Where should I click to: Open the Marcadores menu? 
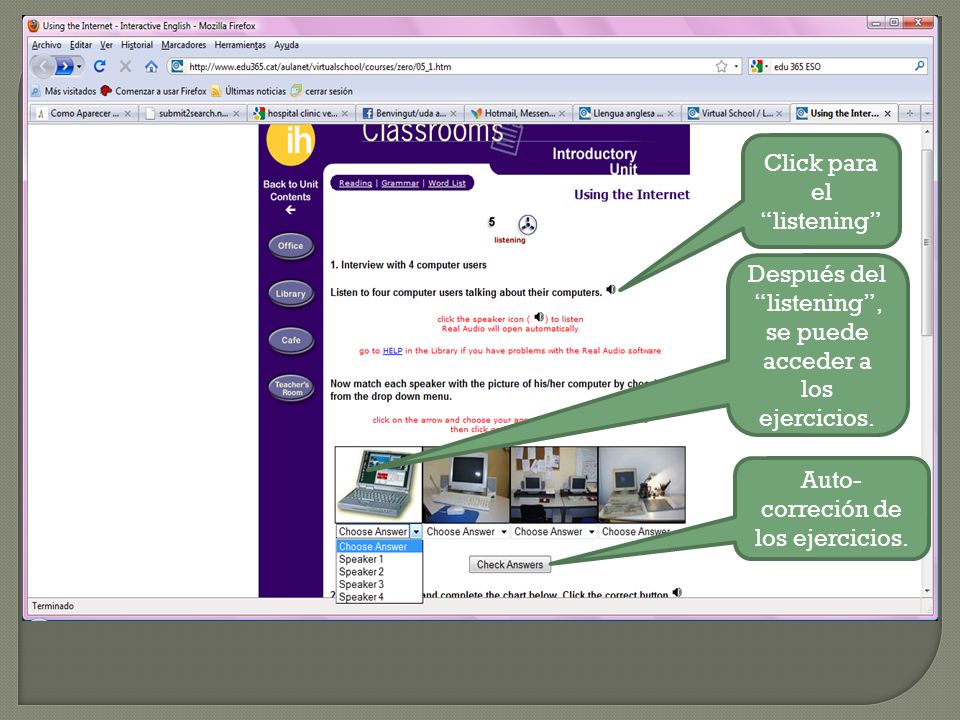184,45
